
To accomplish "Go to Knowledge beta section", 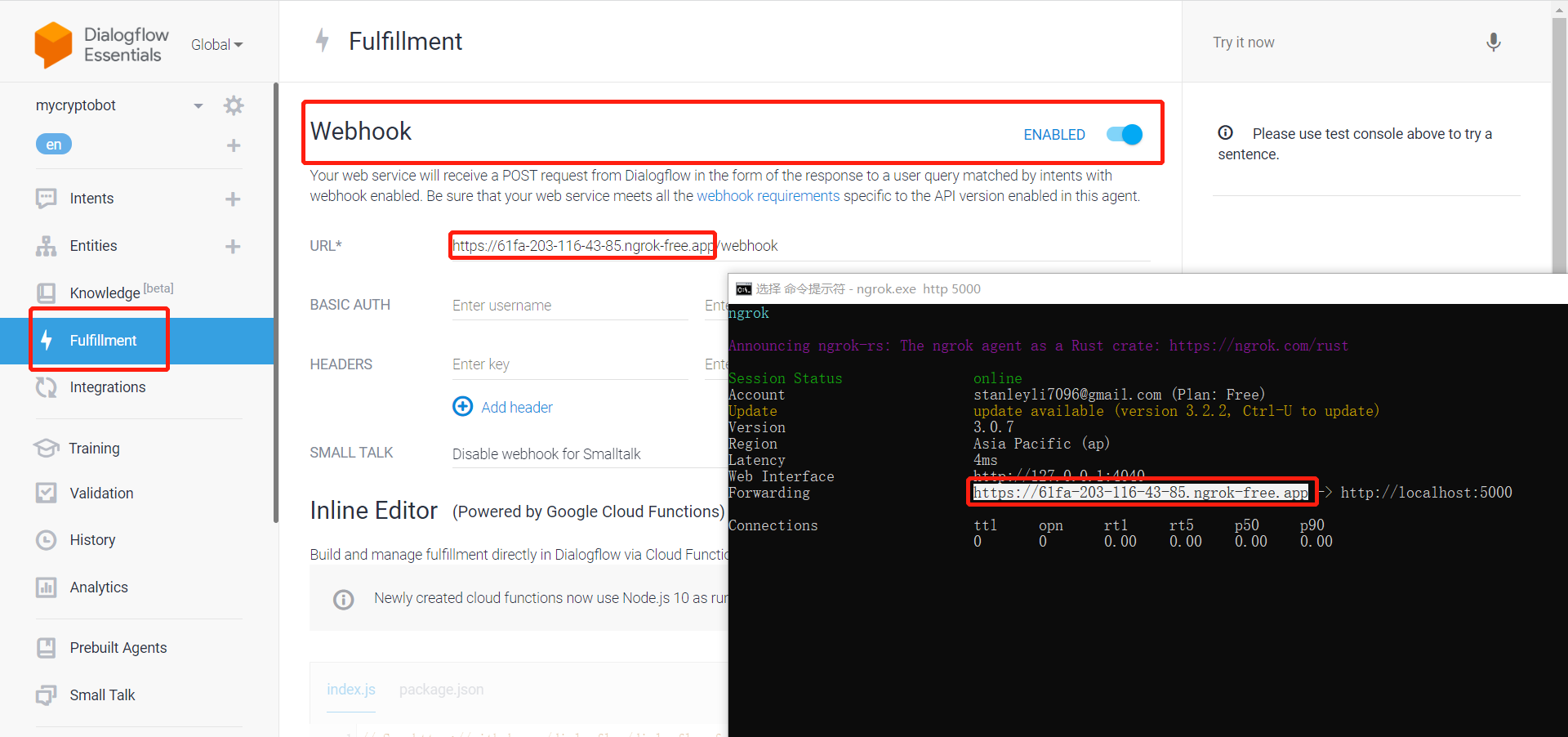I will (121, 292).
